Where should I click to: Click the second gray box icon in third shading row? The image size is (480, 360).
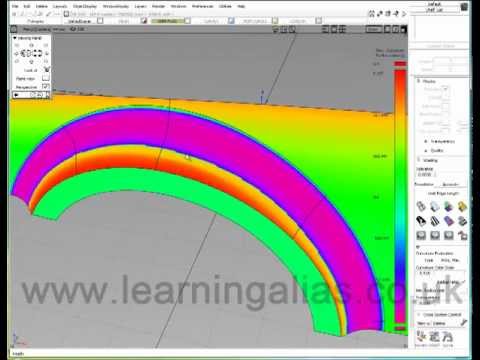(435, 235)
